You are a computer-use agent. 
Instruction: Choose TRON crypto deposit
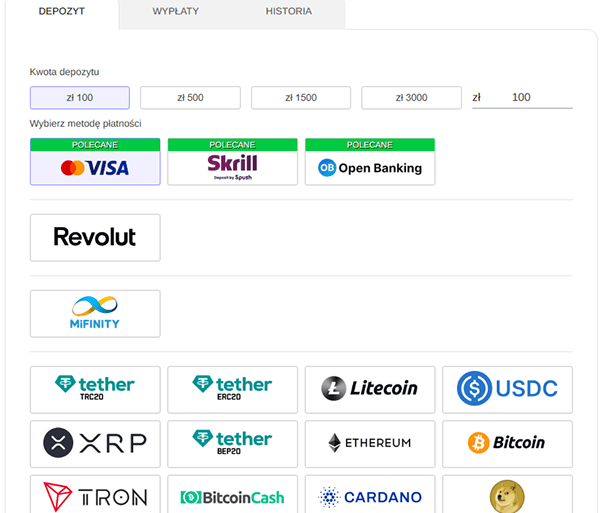click(x=95, y=495)
